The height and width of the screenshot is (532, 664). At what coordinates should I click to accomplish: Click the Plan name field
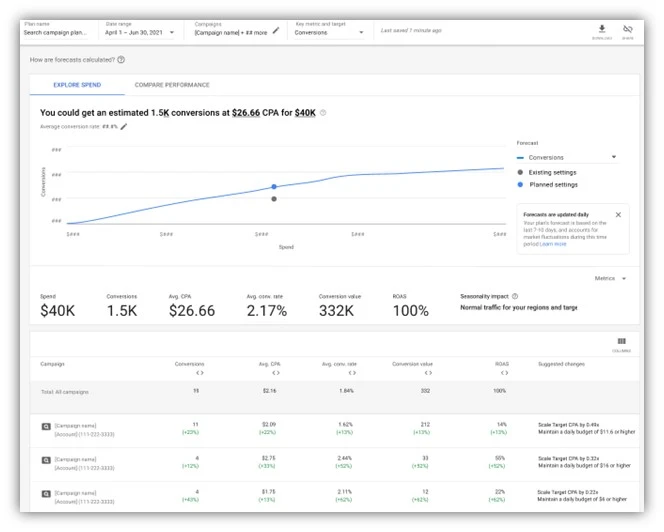tap(55, 32)
